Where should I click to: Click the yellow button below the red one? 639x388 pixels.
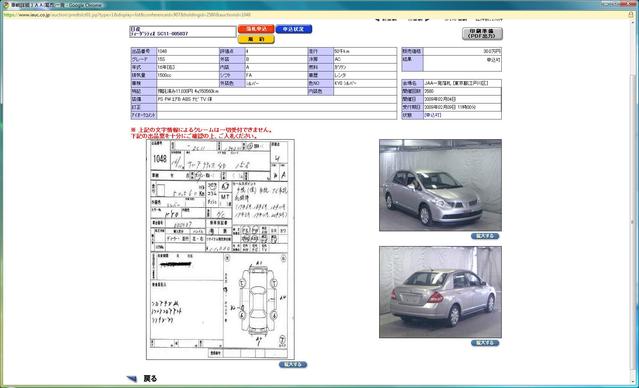pos(256,39)
